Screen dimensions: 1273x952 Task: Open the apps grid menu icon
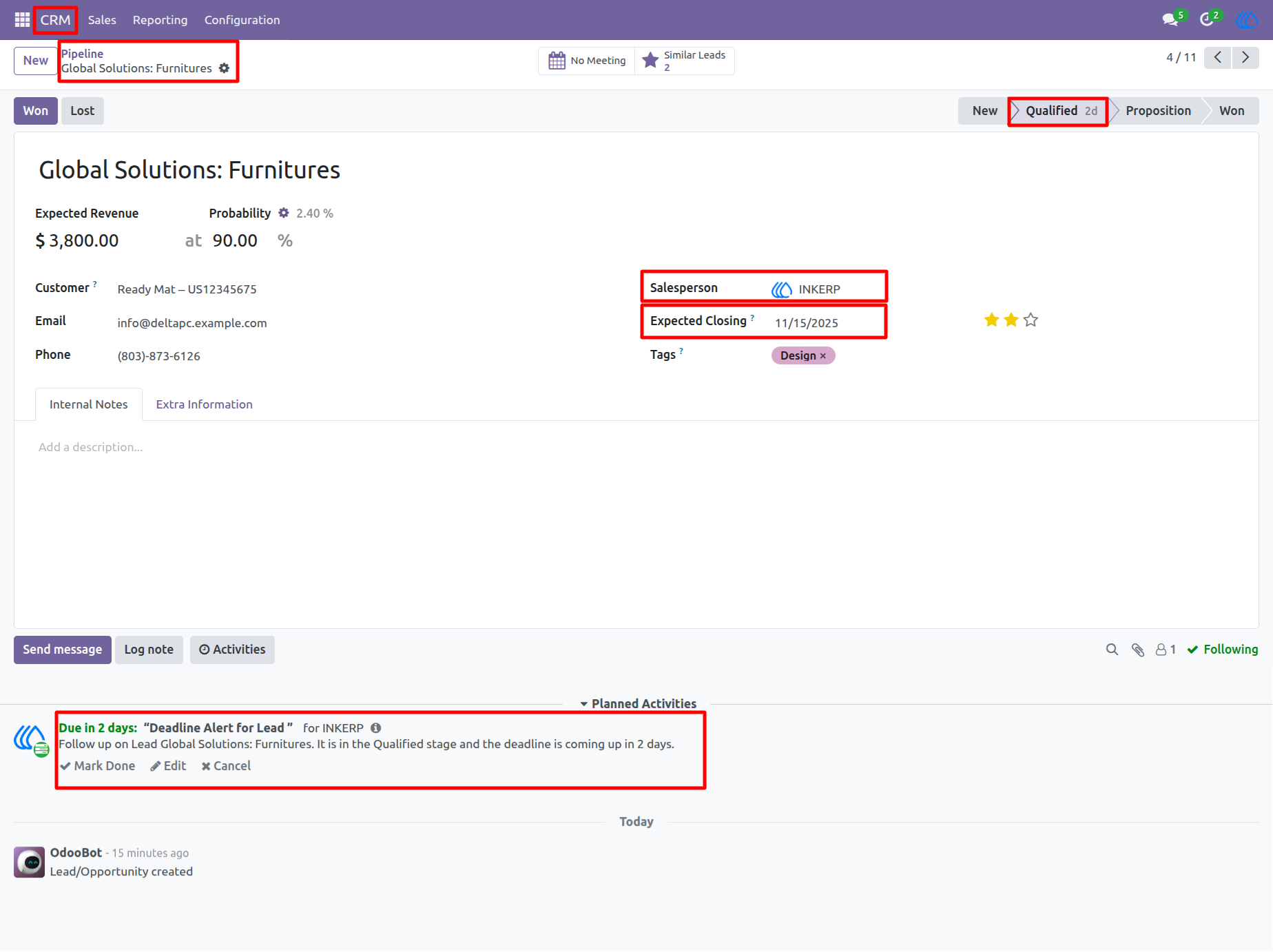[22, 20]
